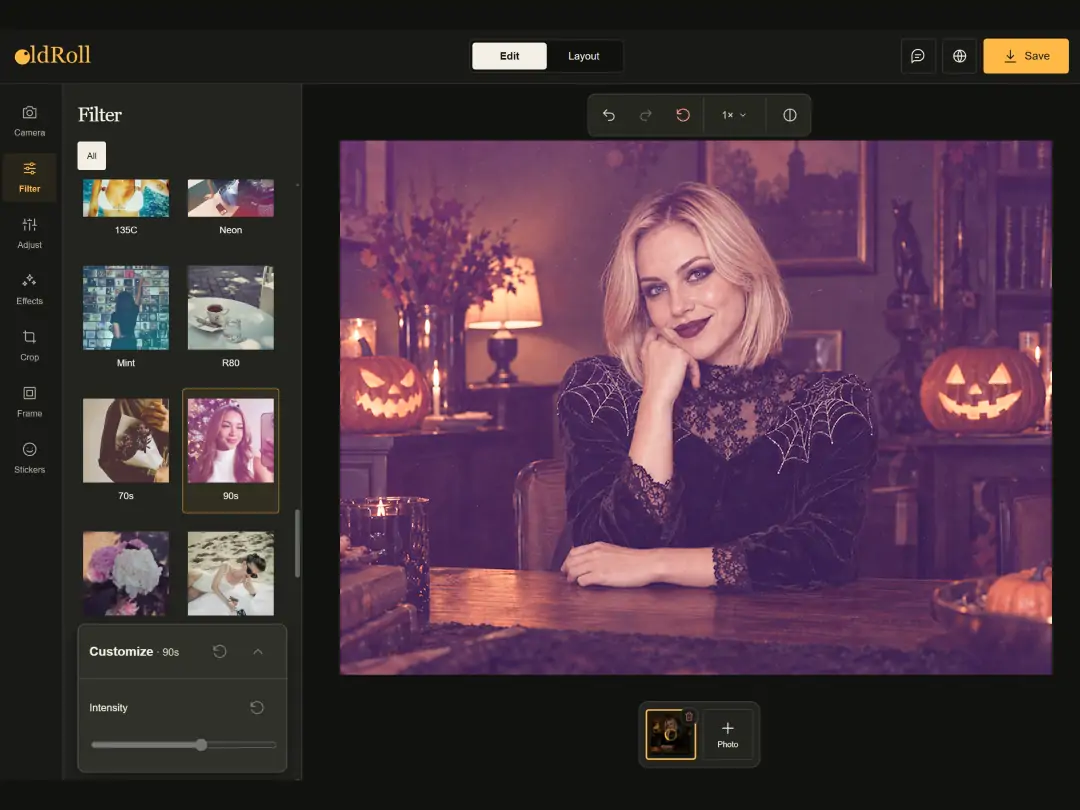Save the edited photo
This screenshot has width=1080, height=810.
(x=1026, y=56)
